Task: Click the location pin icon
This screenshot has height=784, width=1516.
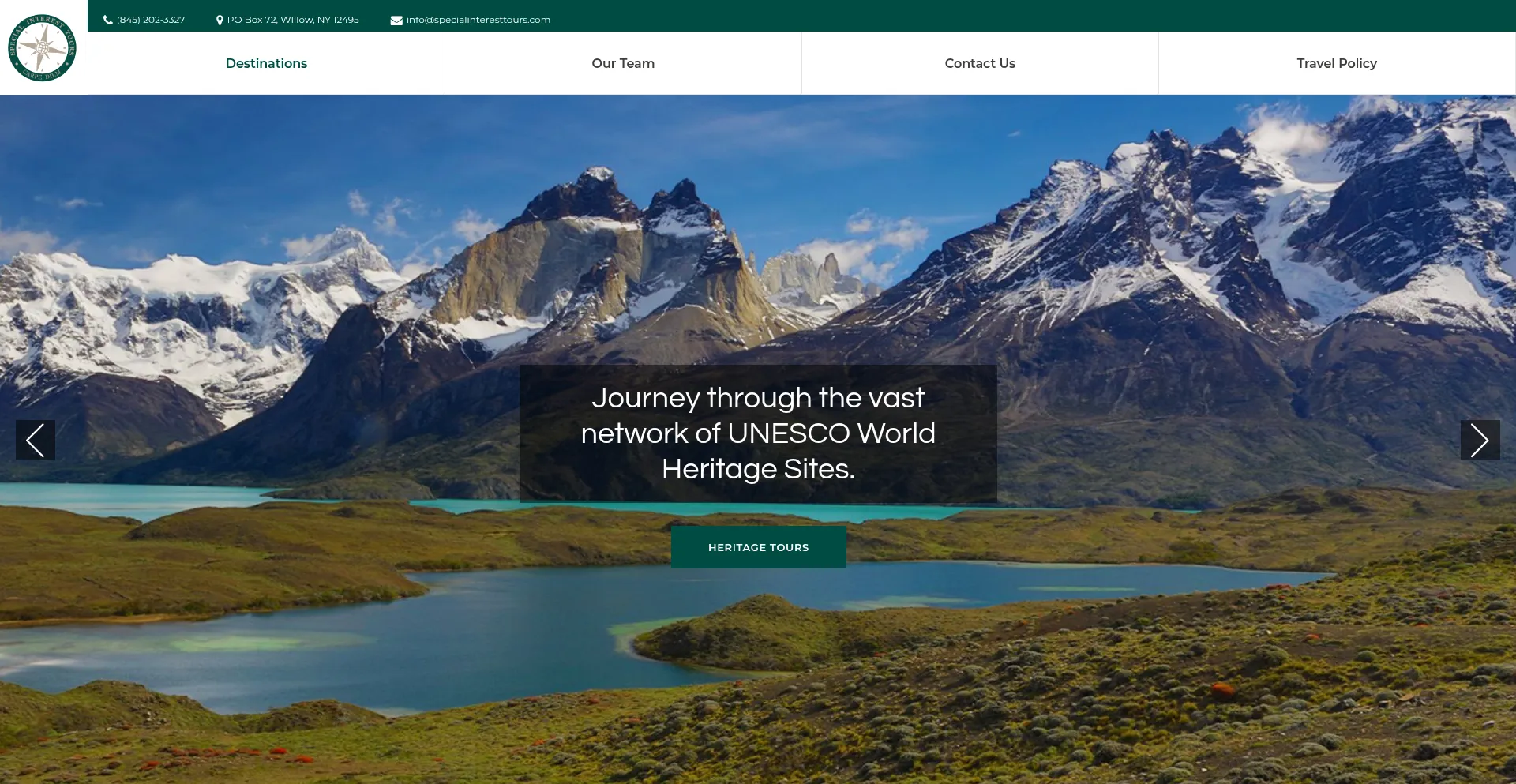Action: [x=220, y=20]
